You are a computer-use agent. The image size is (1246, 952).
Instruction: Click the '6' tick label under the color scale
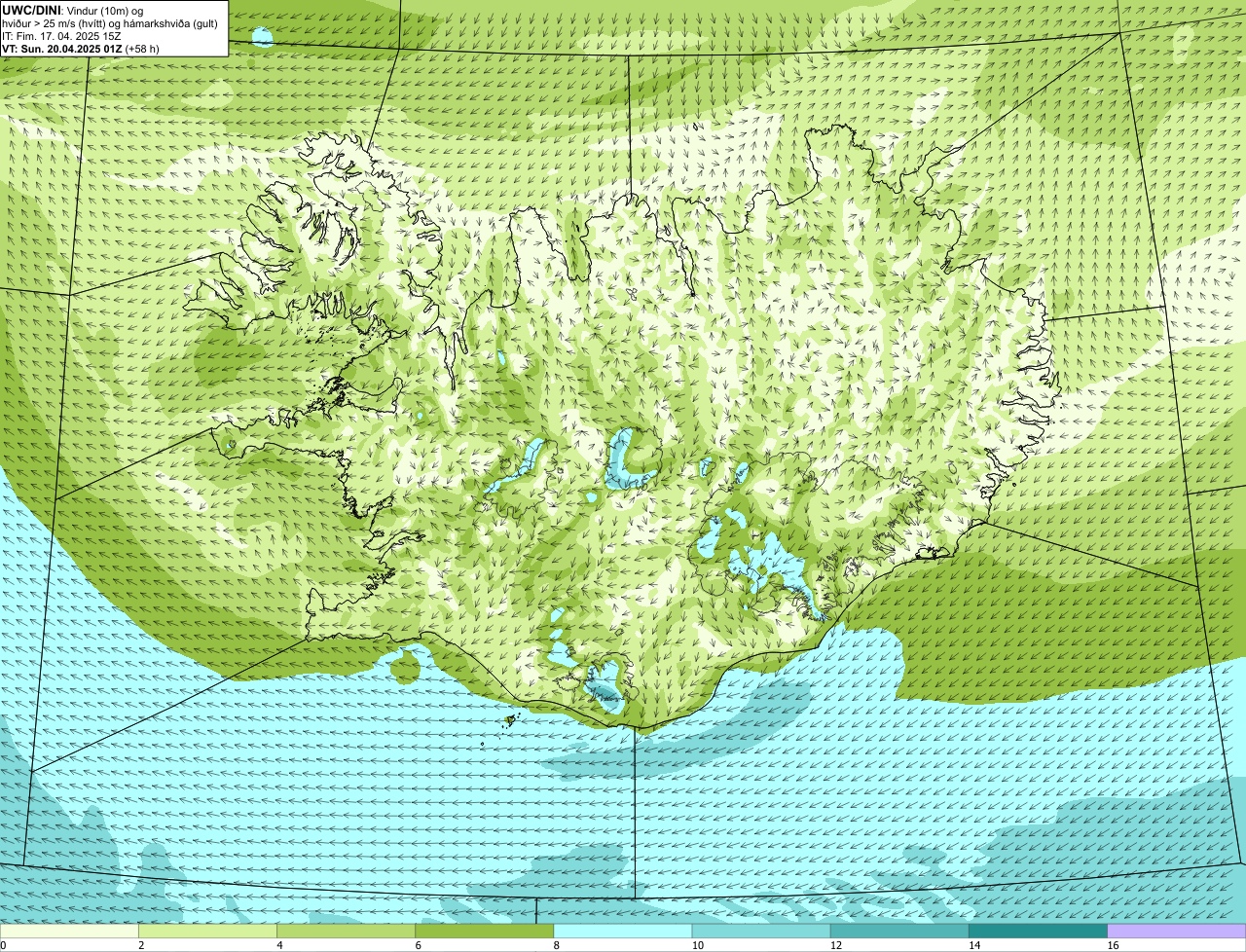[418, 945]
